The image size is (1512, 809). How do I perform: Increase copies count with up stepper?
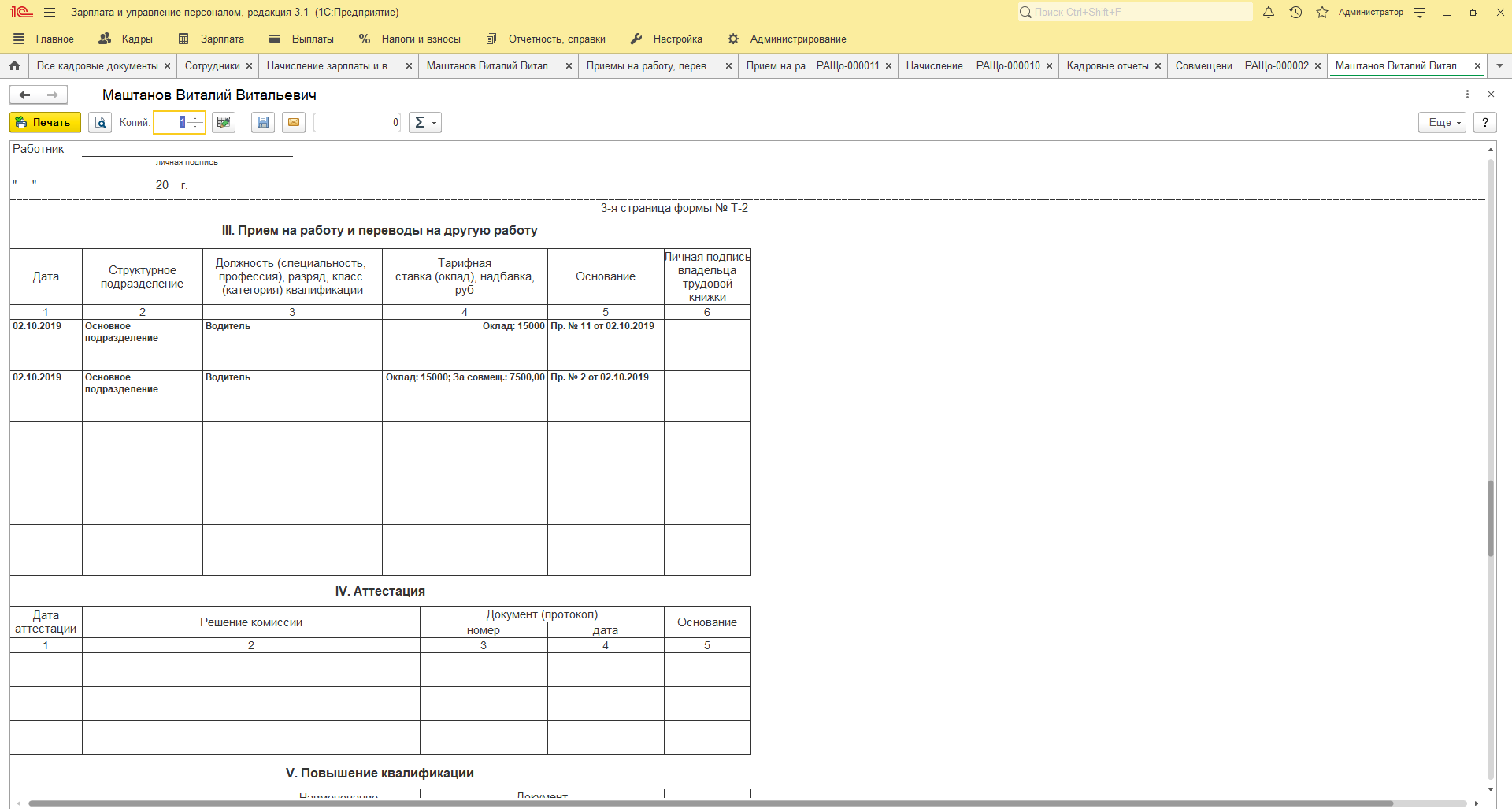point(196,117)
